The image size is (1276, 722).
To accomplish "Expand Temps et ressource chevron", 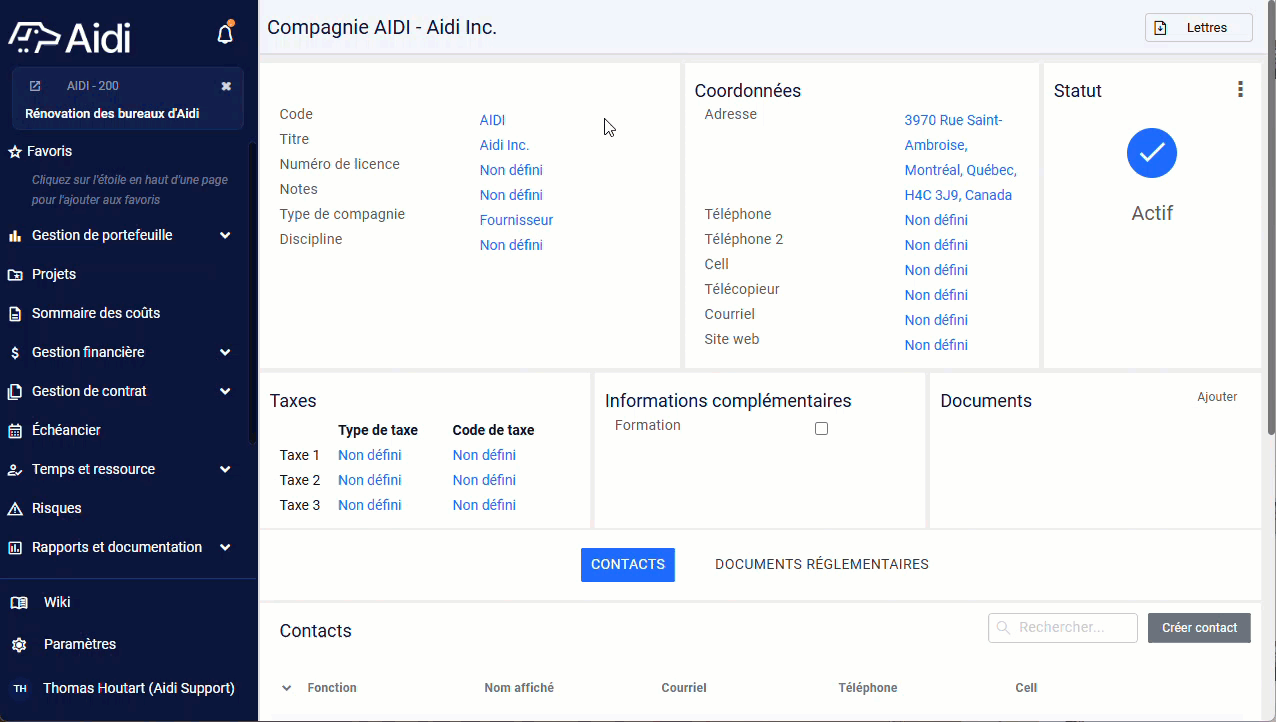I will click(225, 470).
